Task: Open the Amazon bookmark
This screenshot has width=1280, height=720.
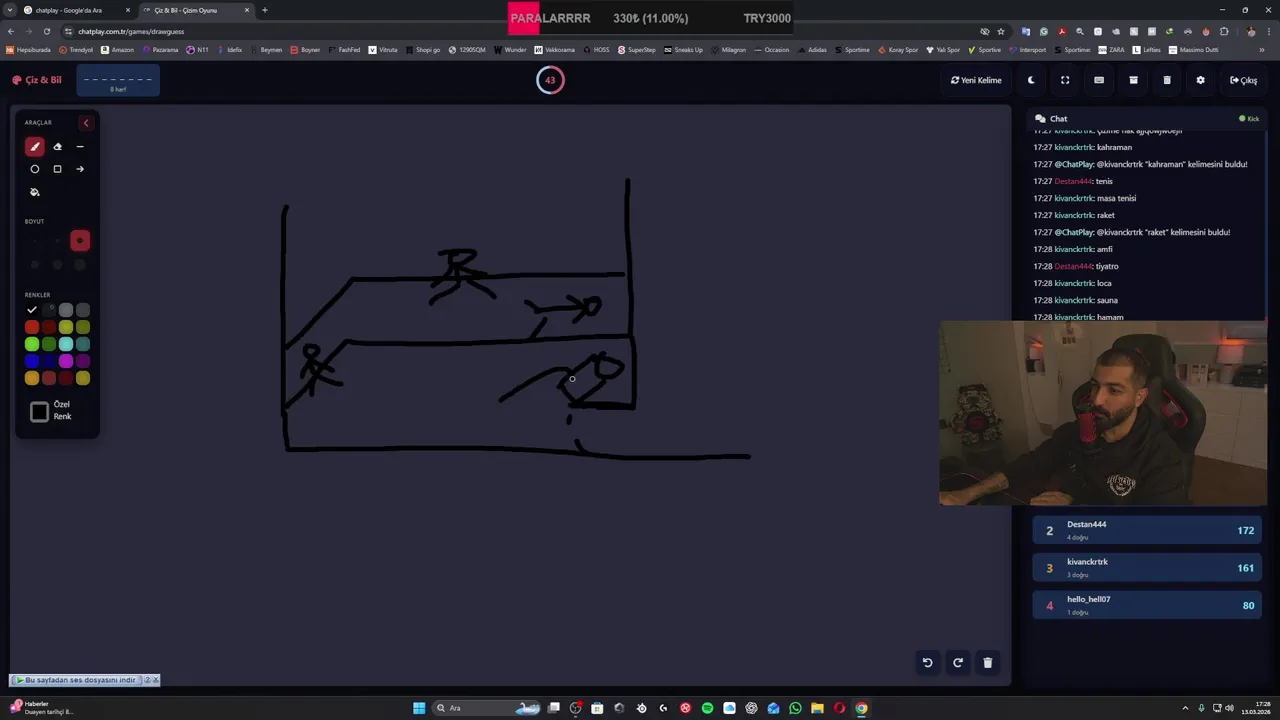Action: click(x=118, y=50)
